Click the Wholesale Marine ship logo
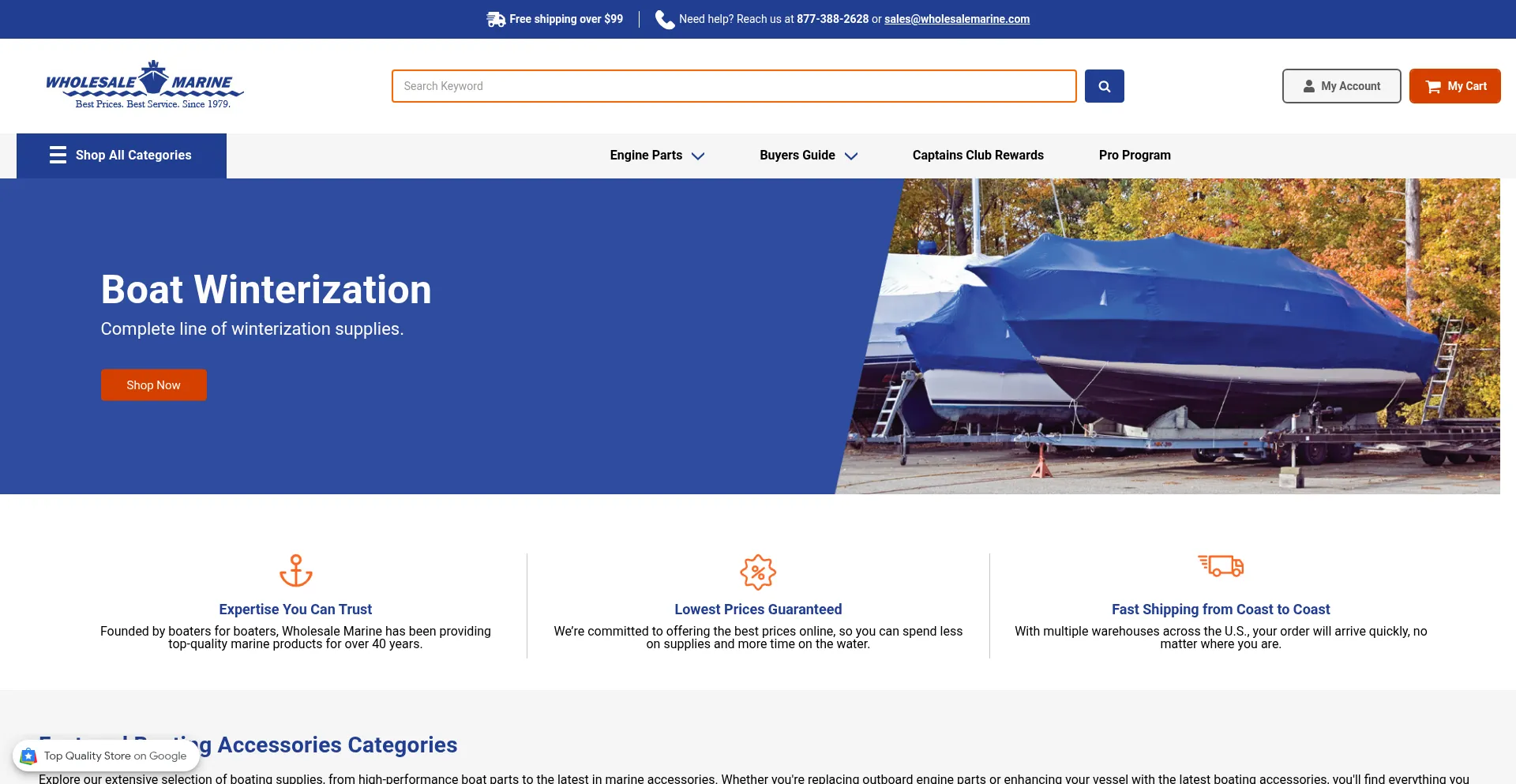 pyautogui.click(x=145, y=84)
